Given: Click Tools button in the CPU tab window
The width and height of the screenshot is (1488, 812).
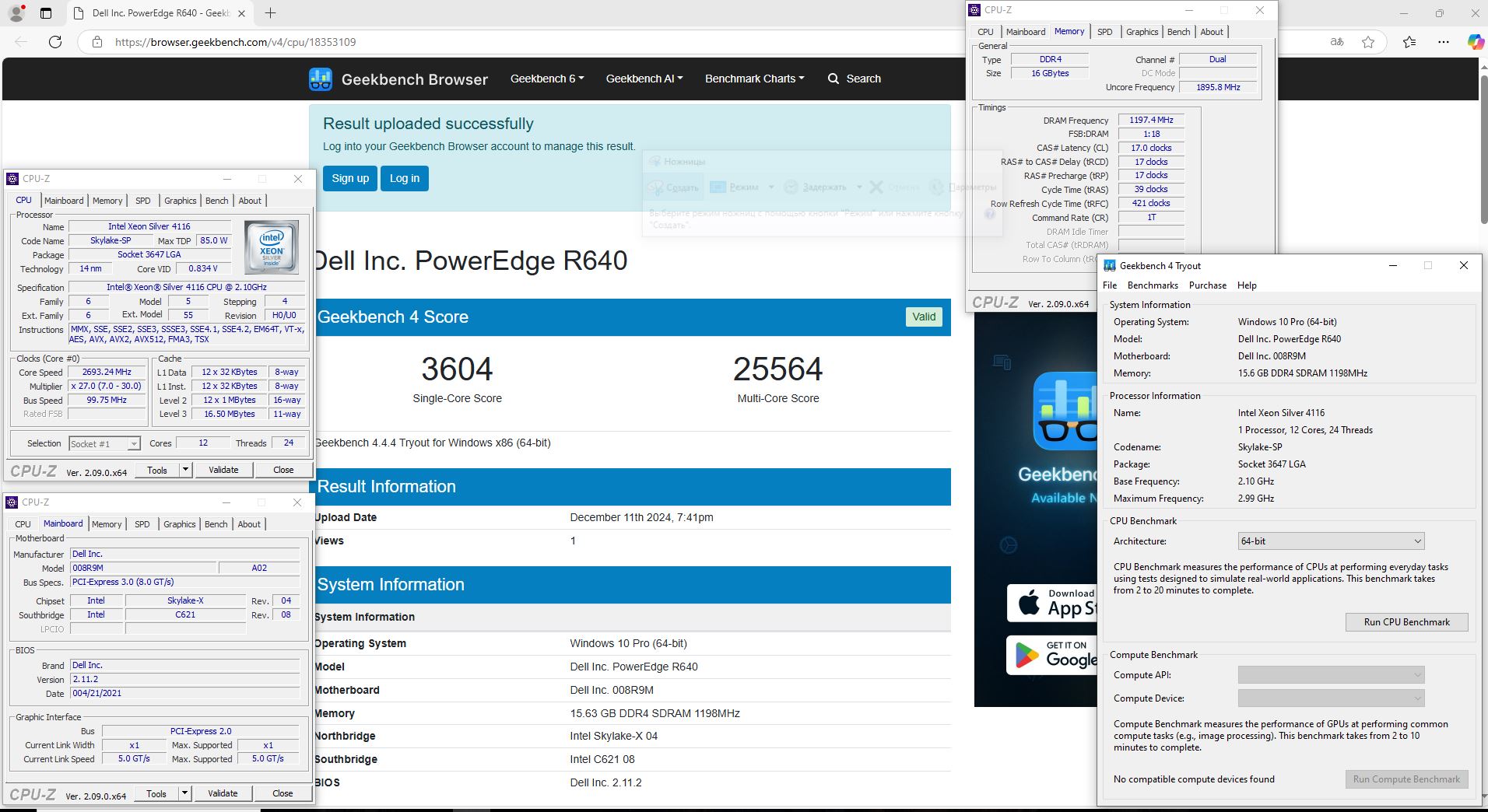Looking at the screenshot, I should click(x=157, y=470).
